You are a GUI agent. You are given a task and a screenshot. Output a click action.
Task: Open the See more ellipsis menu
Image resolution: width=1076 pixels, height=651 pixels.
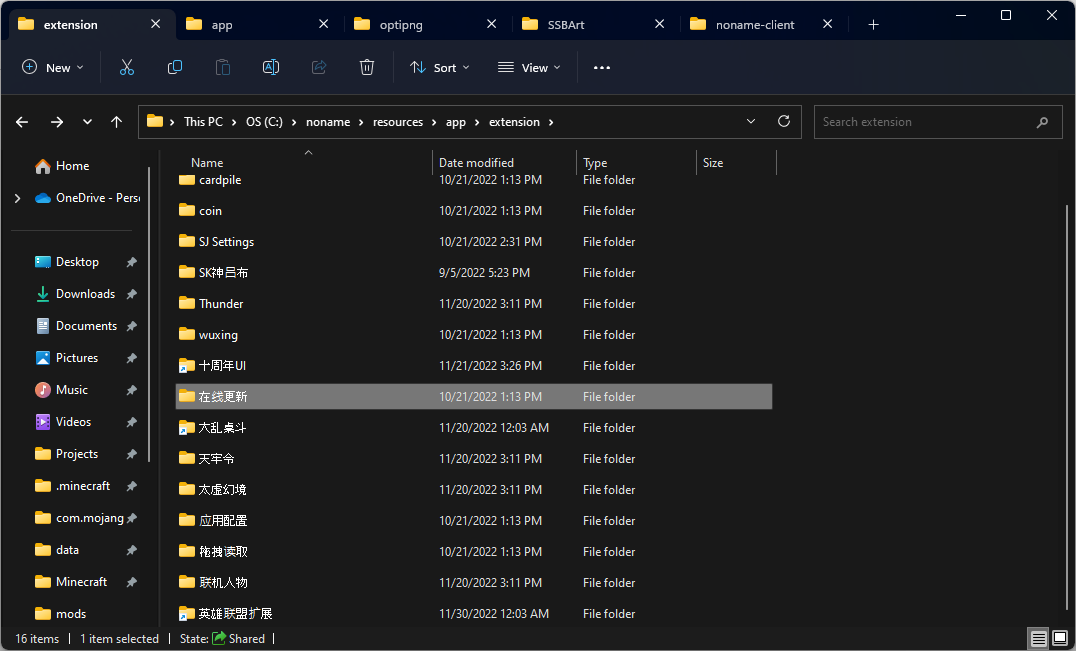(x=601, y=67)
